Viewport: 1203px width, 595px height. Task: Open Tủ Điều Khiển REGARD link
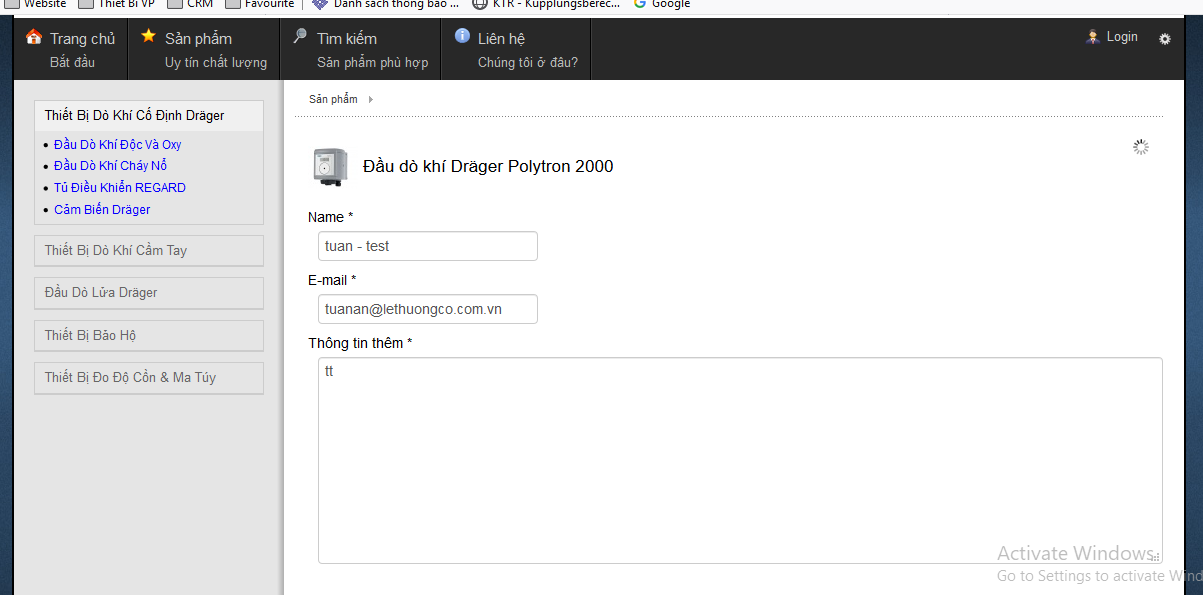(120, 187)
